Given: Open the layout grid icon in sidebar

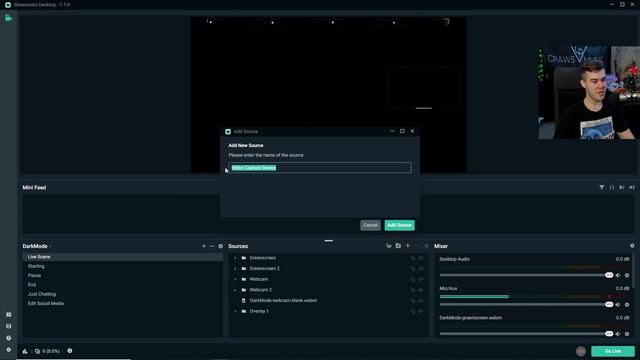Looking at the screenshot, I should point(9,315).
